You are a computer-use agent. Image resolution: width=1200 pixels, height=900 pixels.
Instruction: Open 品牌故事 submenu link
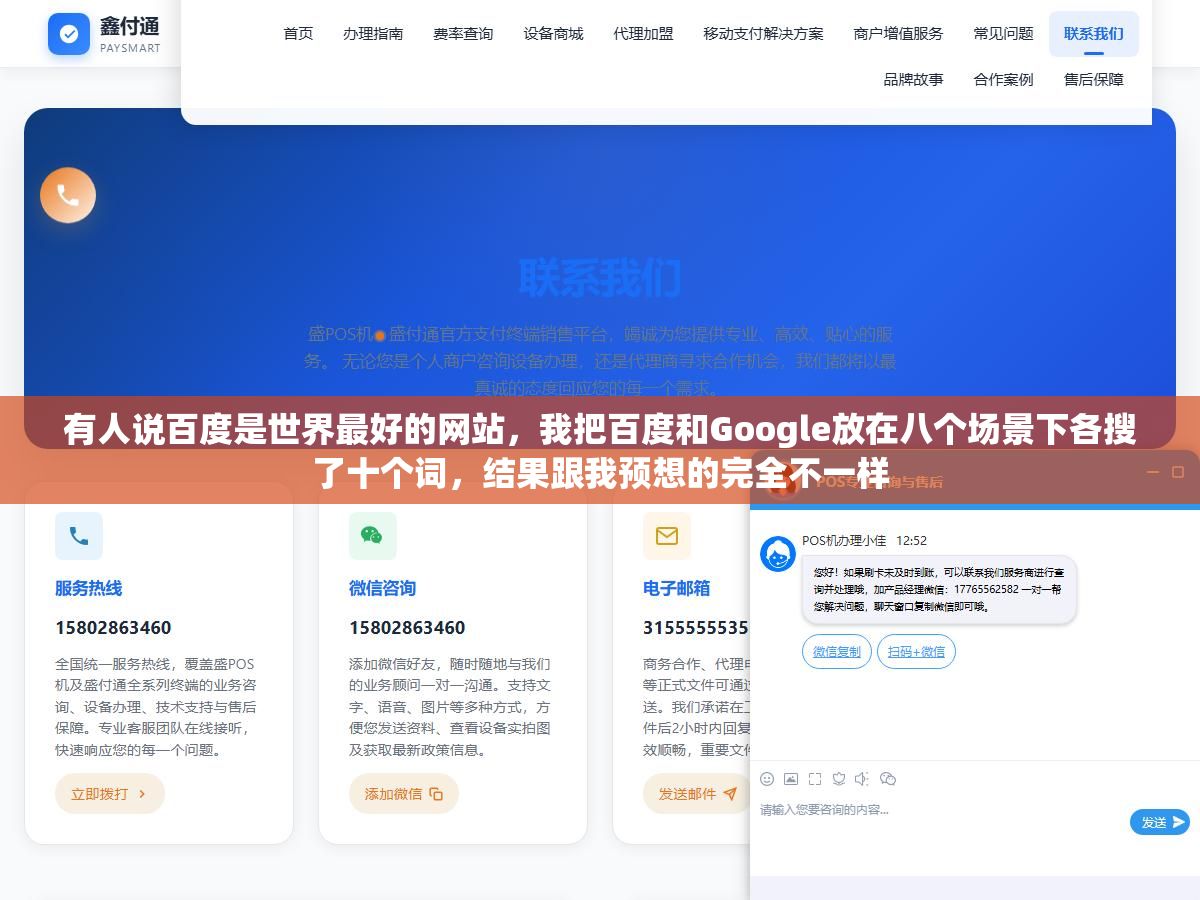(x=913, y=79)
